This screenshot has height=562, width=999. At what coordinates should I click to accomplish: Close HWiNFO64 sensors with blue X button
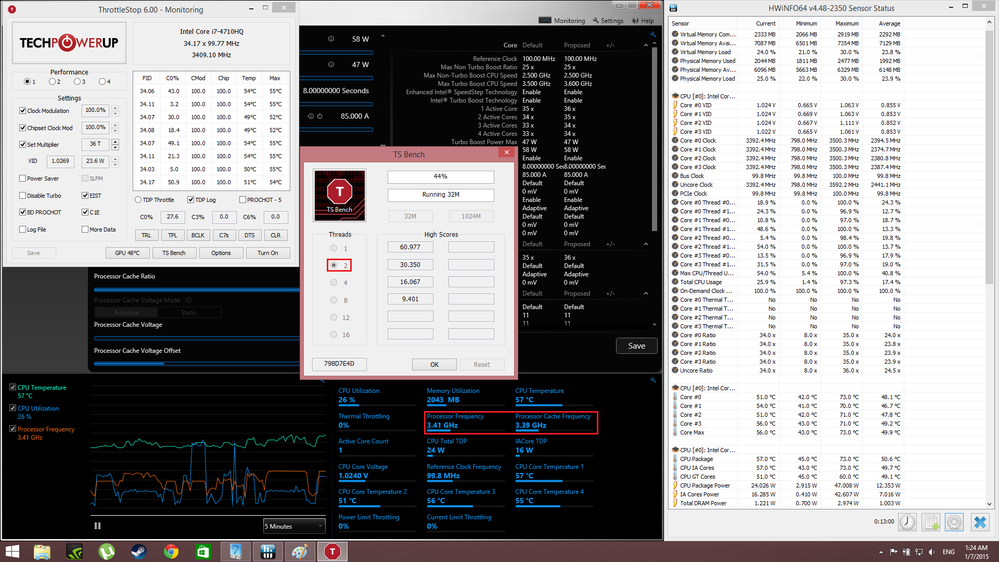point(980,522)
